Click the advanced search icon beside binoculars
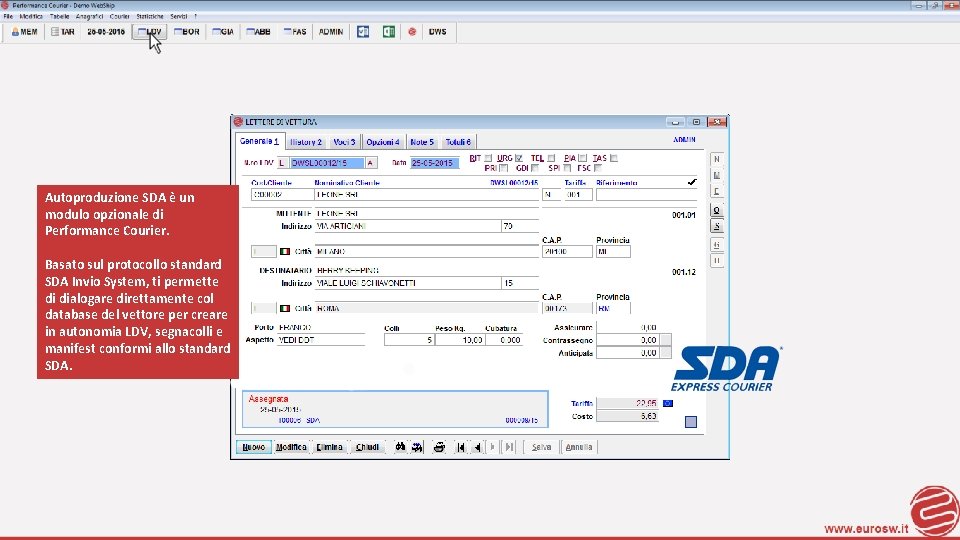 click(417, 447)
